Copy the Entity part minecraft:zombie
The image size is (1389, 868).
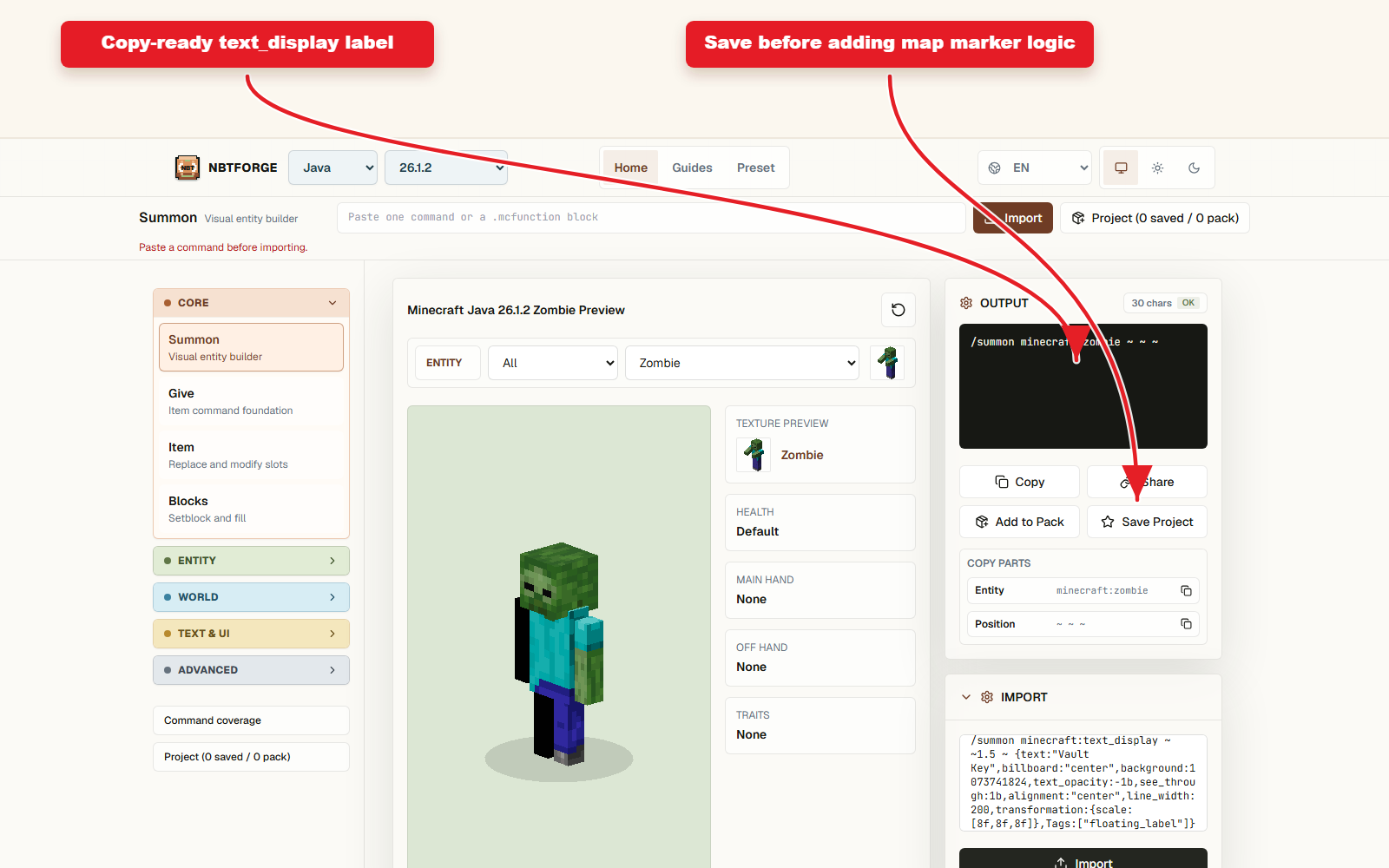pyautogui.click(x=1186, y=590)
